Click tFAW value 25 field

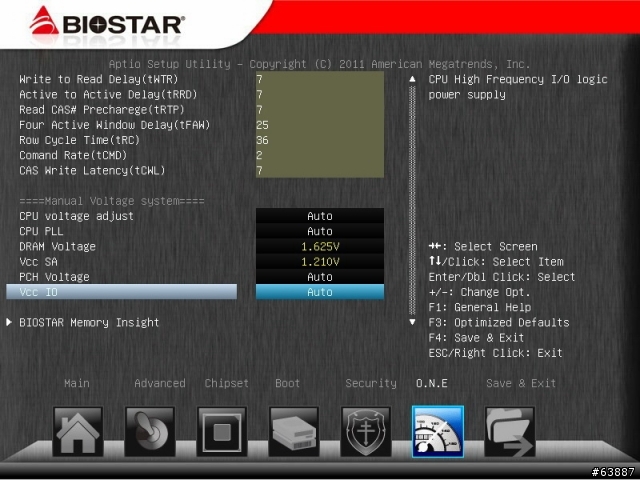point(320,125)
